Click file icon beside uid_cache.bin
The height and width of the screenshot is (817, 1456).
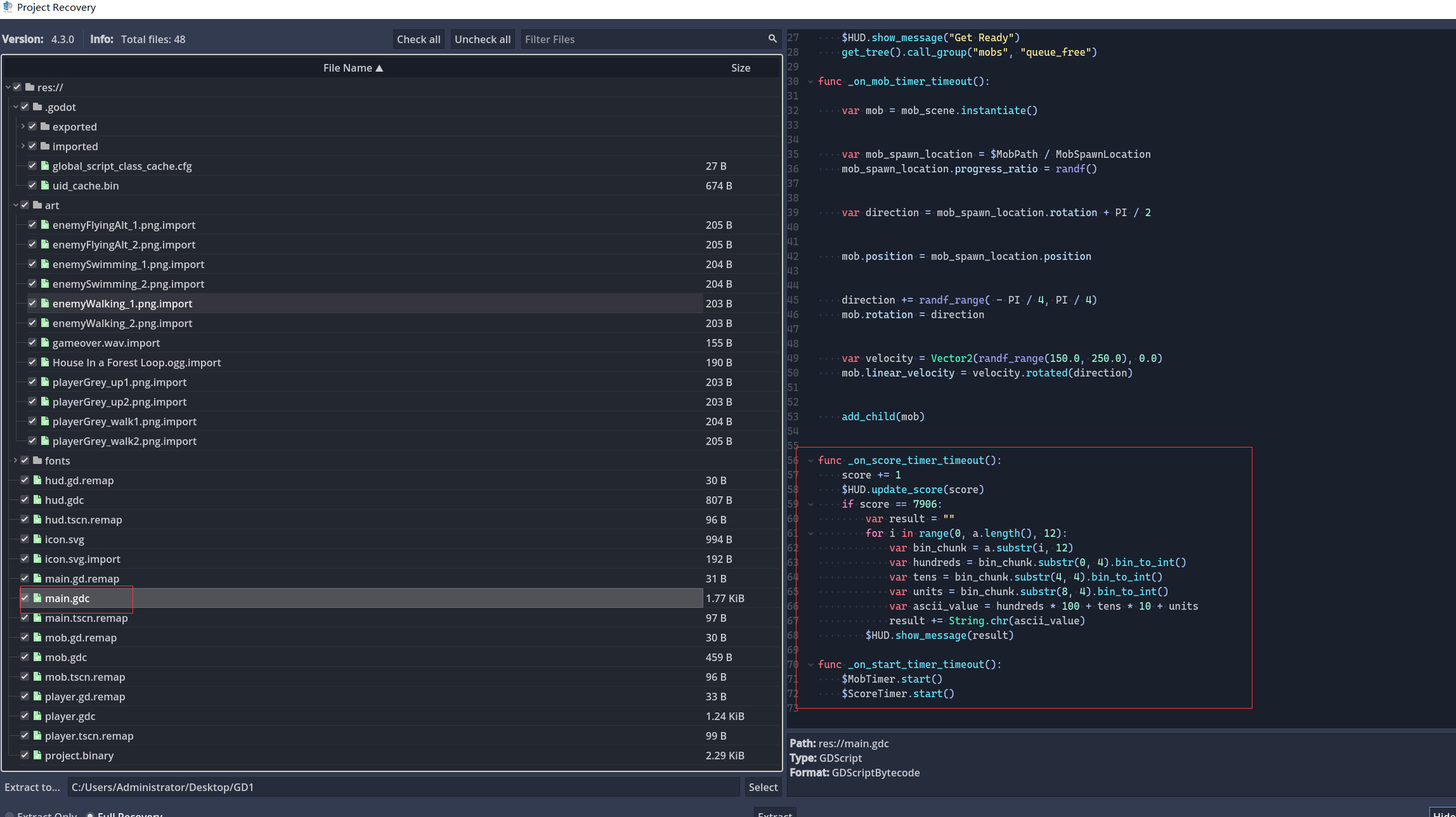pyautogui.click(x=45, y=185)
